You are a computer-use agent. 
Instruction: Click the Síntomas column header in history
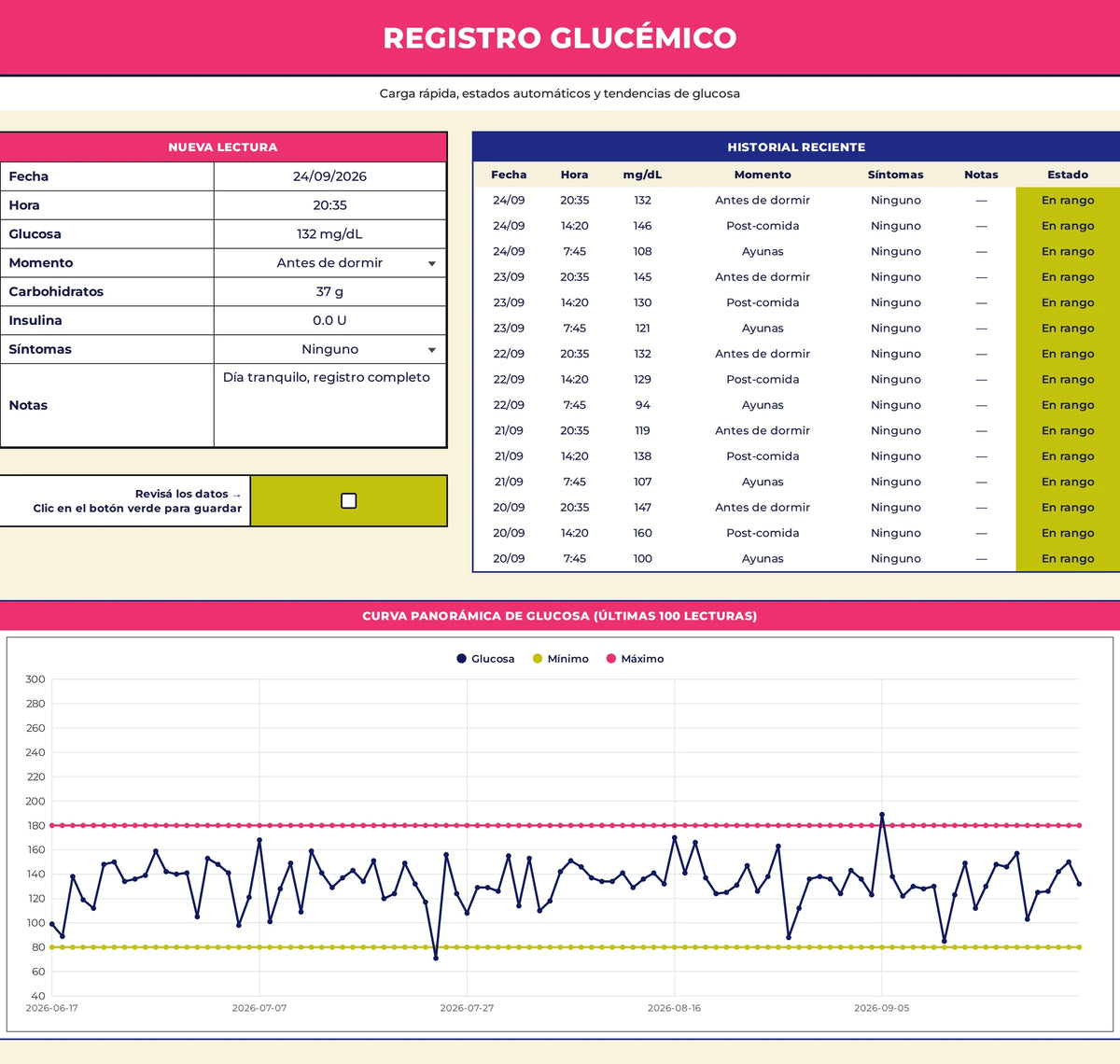[895, 175]
